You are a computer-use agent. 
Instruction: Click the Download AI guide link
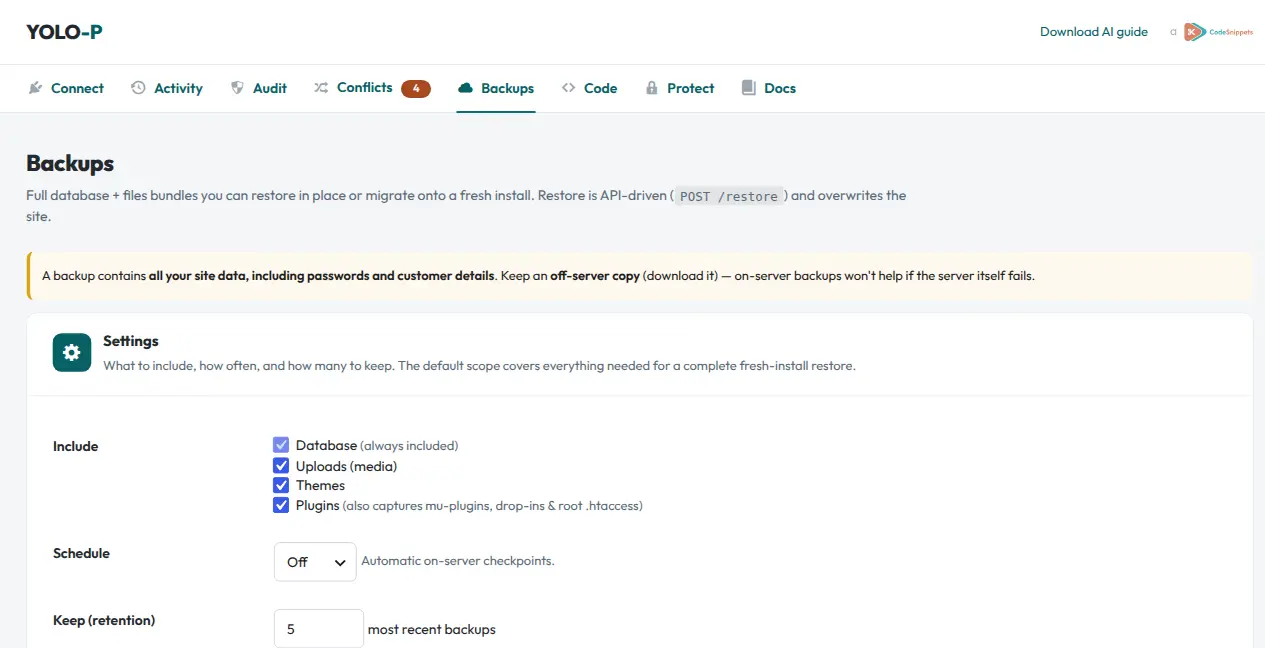coord(1094,32)
